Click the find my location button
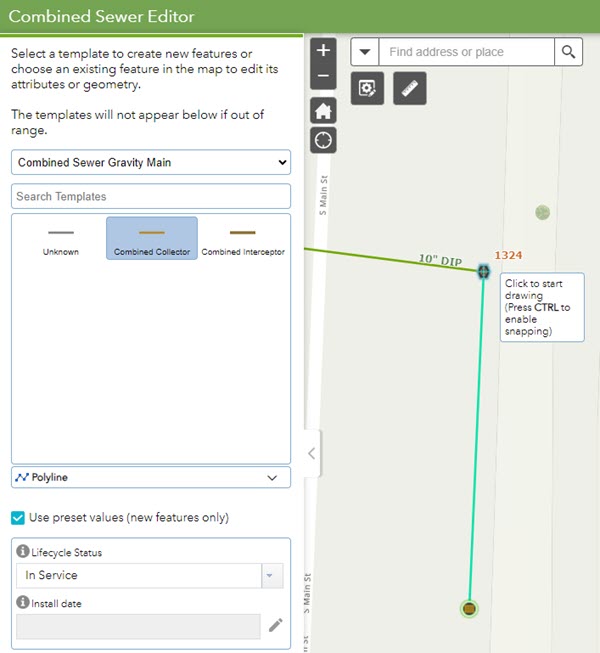The height and width of the screenshot is (653, 600). click(x=323, y=140)
